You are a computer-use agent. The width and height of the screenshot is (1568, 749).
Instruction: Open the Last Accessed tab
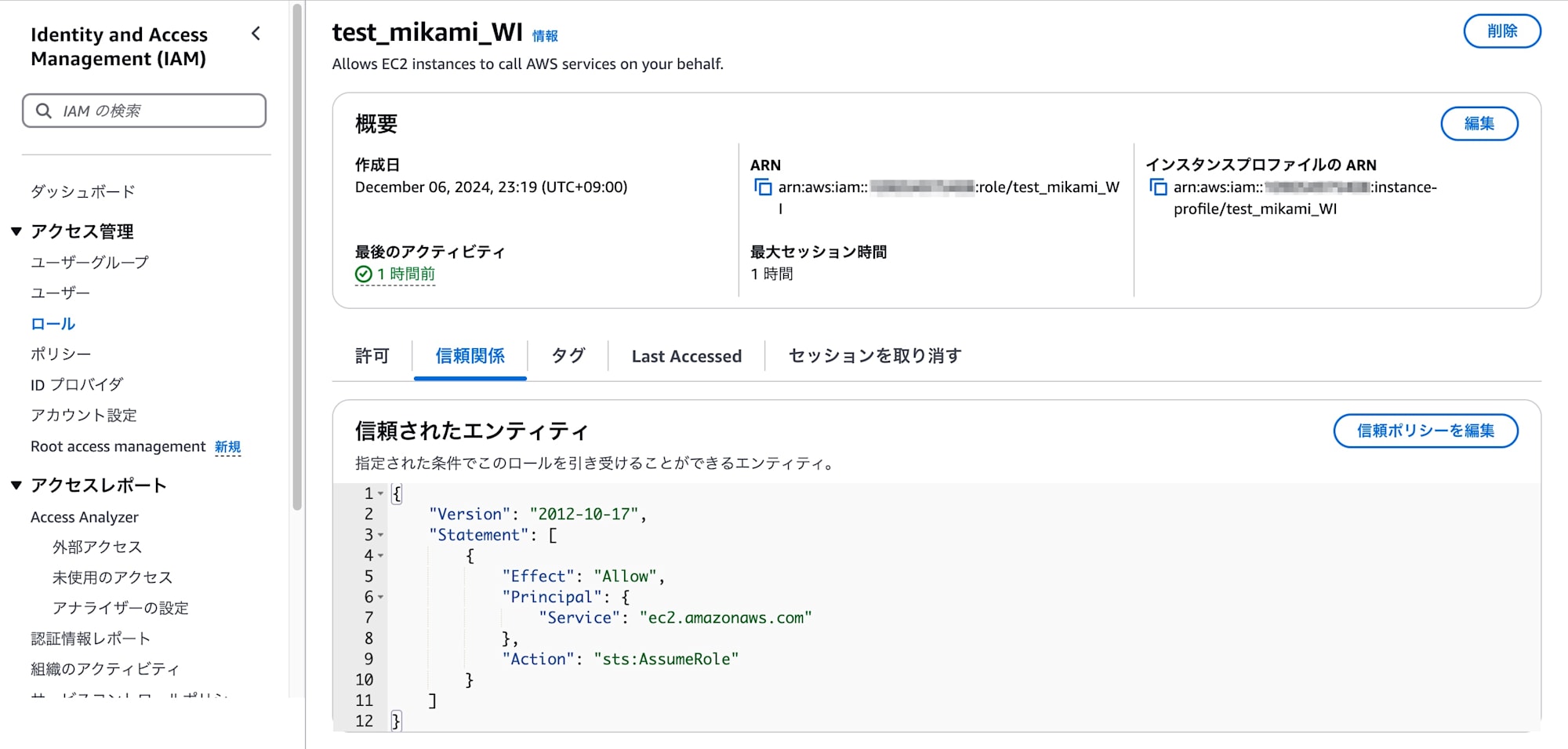pos(687,356)
